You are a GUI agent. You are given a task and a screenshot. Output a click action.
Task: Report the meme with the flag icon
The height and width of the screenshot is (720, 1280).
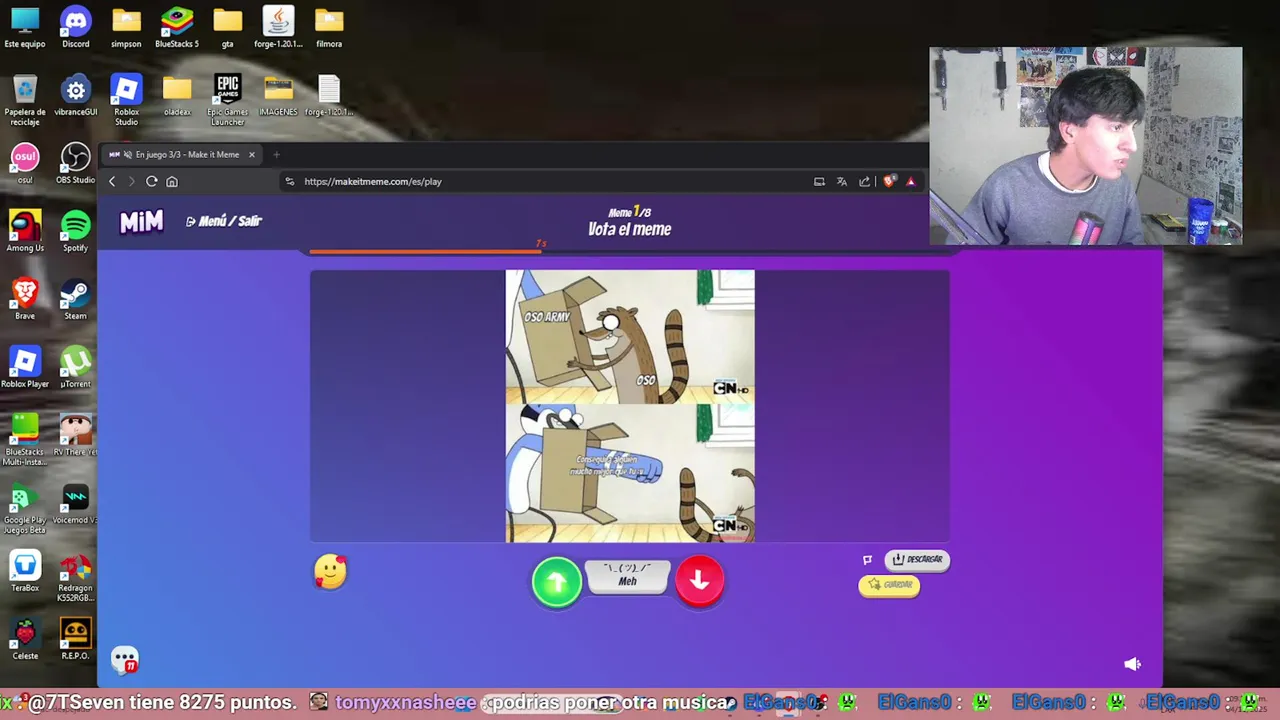[x=868, y=560]
